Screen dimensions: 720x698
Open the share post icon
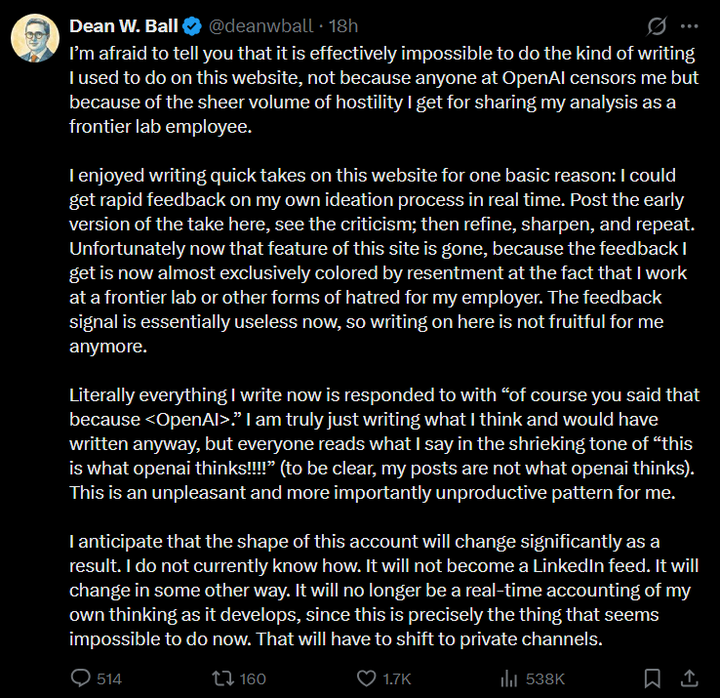click(689, 678)
